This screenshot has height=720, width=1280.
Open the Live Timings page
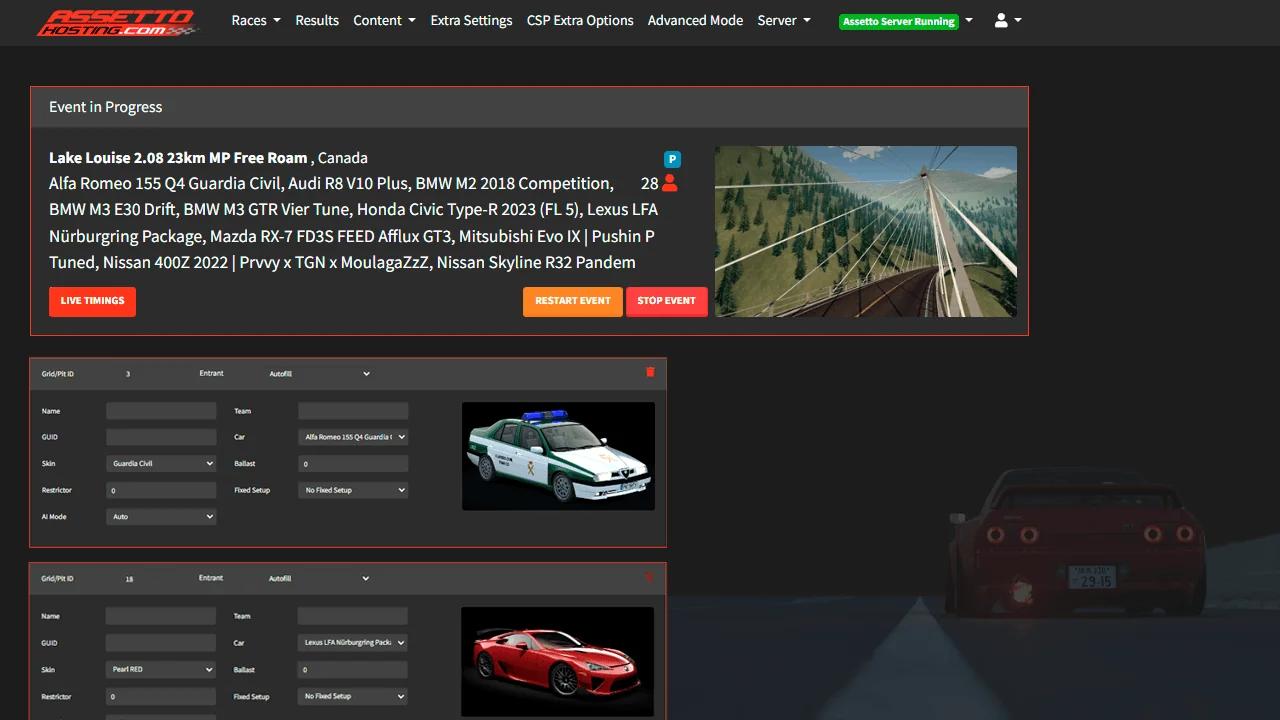pos(92,301)
